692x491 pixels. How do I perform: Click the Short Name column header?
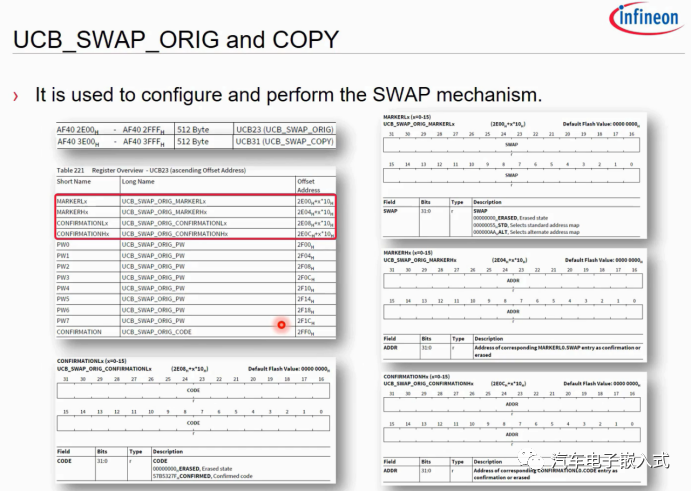(x=74, y=181)
